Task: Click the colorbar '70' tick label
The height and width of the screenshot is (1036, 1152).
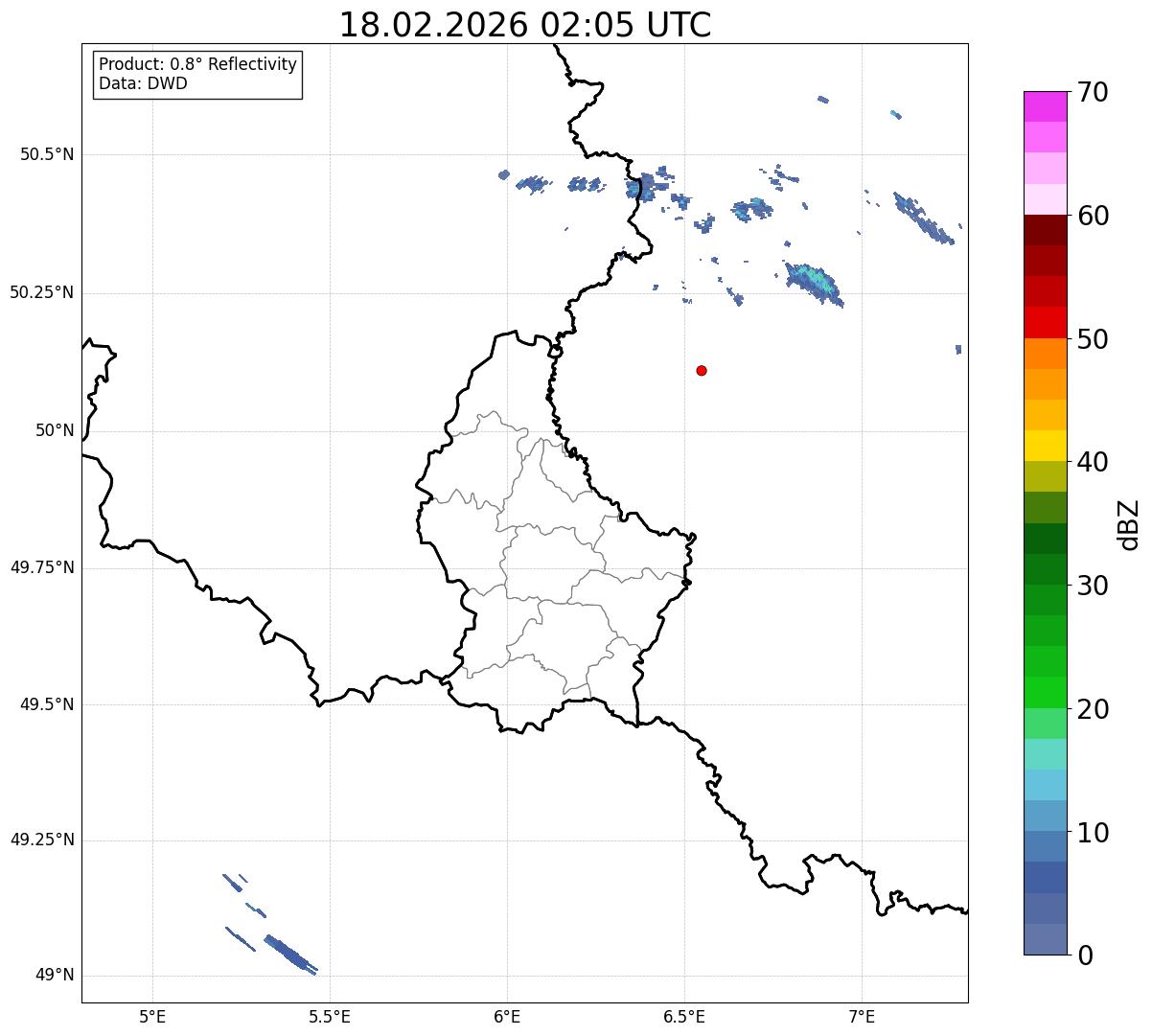Action: click(1093, 92)
